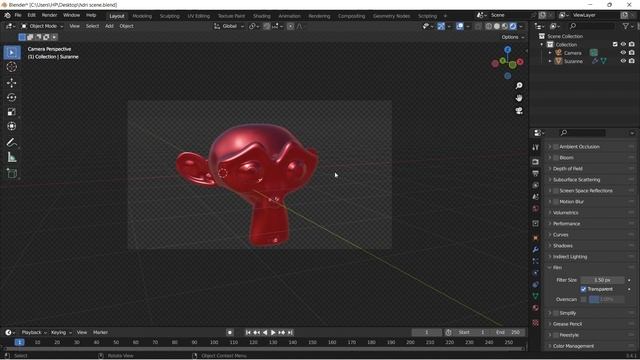The height and width of the screenshot is (360, 640).
Task: Open the viewport Select menu
Action: tap(92, 26)
